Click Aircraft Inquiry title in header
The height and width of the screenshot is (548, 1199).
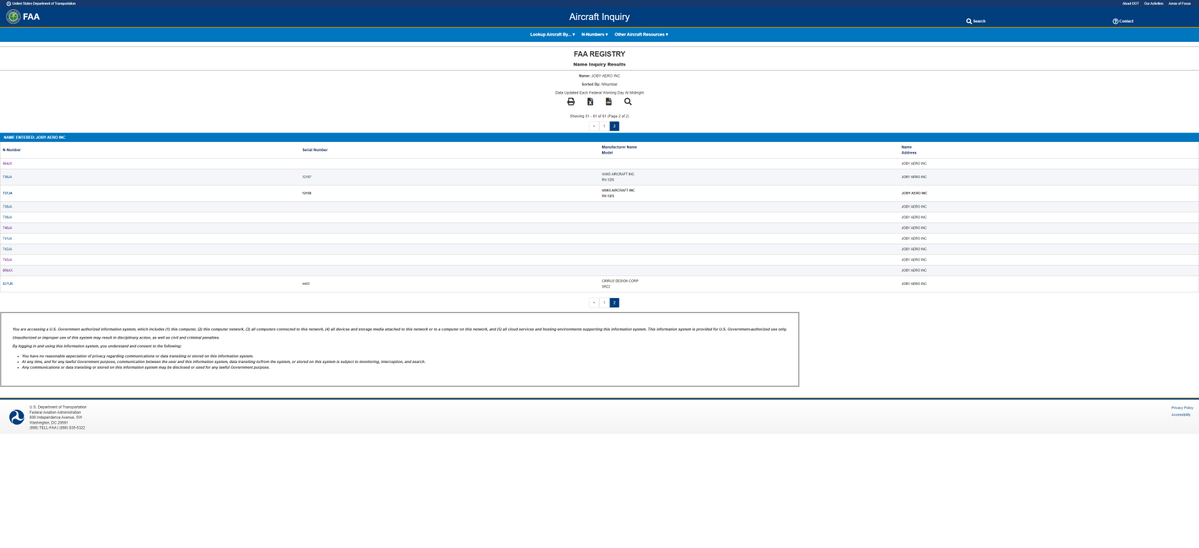click(x=600, y=17)
